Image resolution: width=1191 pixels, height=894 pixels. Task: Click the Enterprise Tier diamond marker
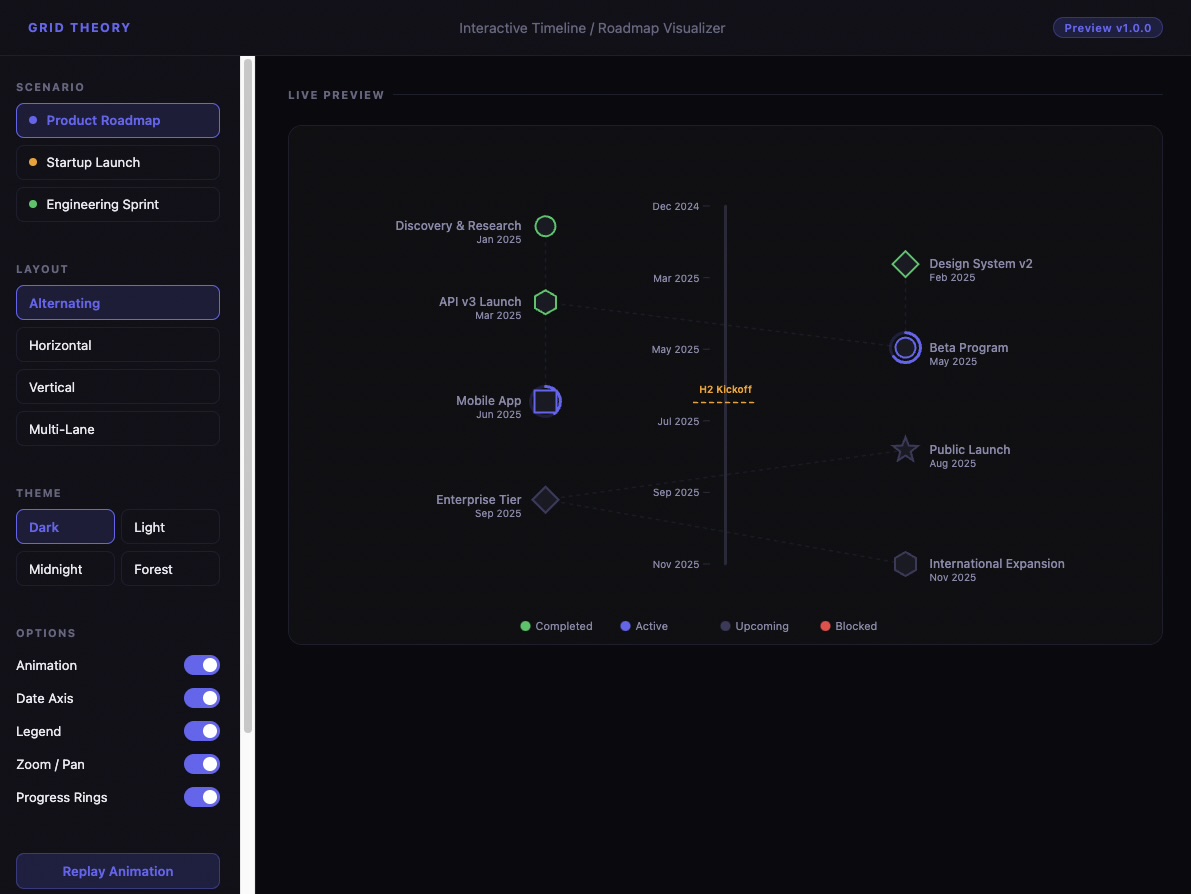pyautogui.click(x=545, y=500)
